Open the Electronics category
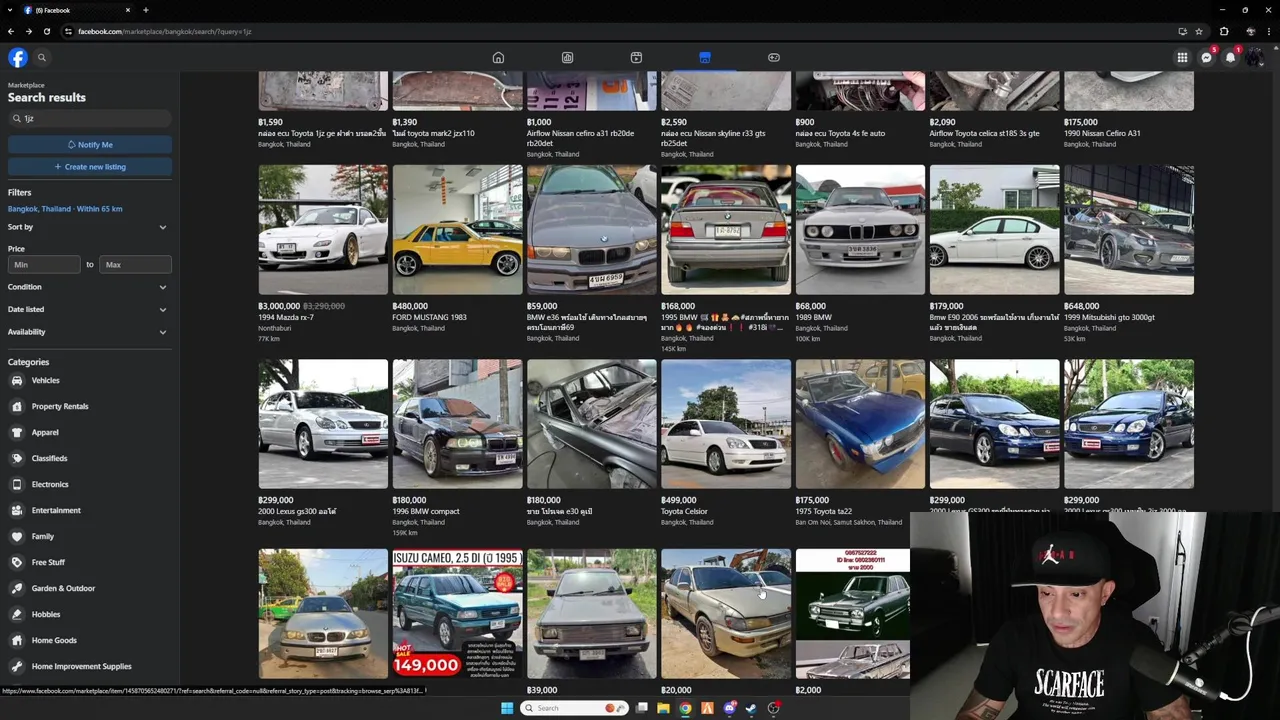The height and width of the screenshot is (720, 1280). point(88,485)
